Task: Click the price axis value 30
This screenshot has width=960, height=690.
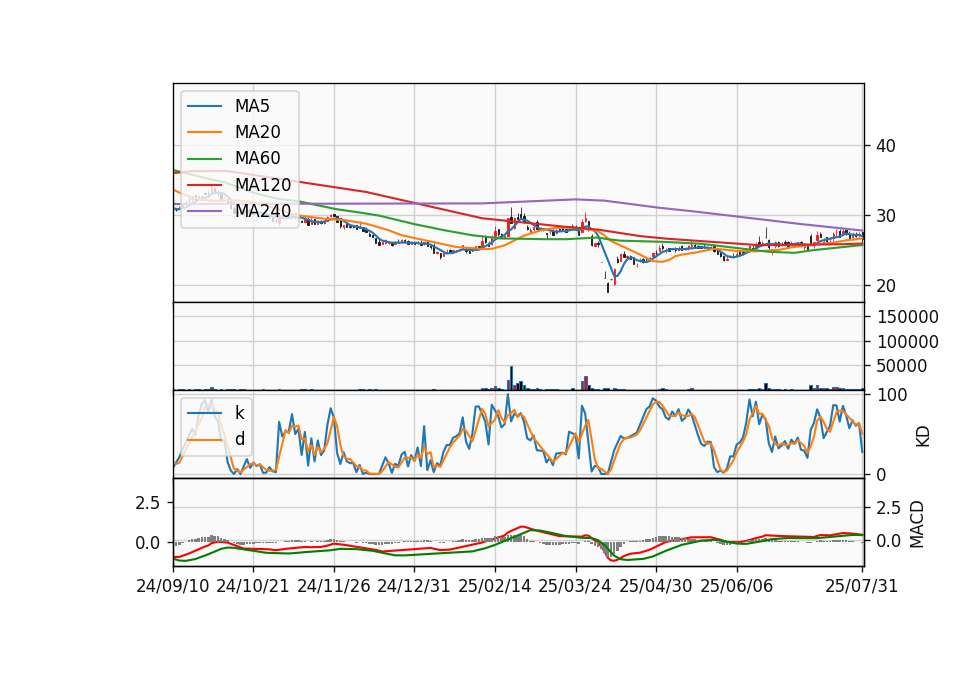Action: coord(885,216)
